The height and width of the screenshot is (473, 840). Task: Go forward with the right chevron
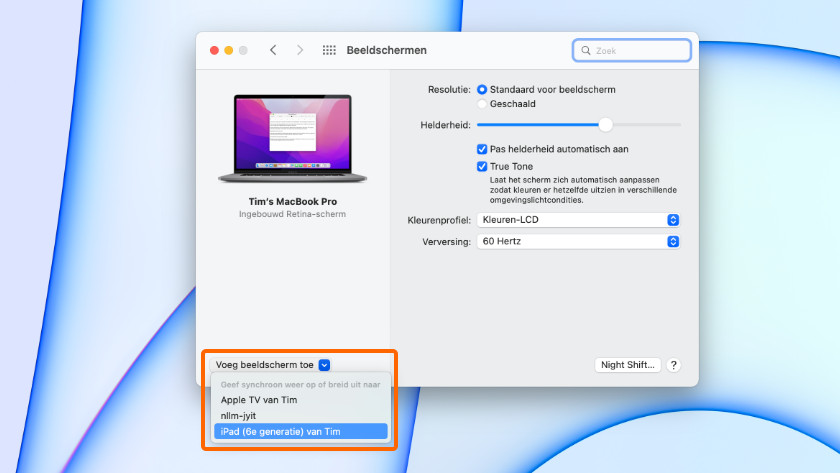point(300,50)
